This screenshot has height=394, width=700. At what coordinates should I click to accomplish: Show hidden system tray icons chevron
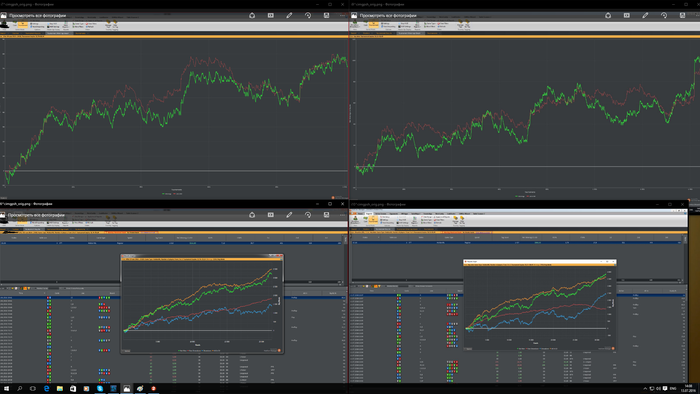point(645,389)
